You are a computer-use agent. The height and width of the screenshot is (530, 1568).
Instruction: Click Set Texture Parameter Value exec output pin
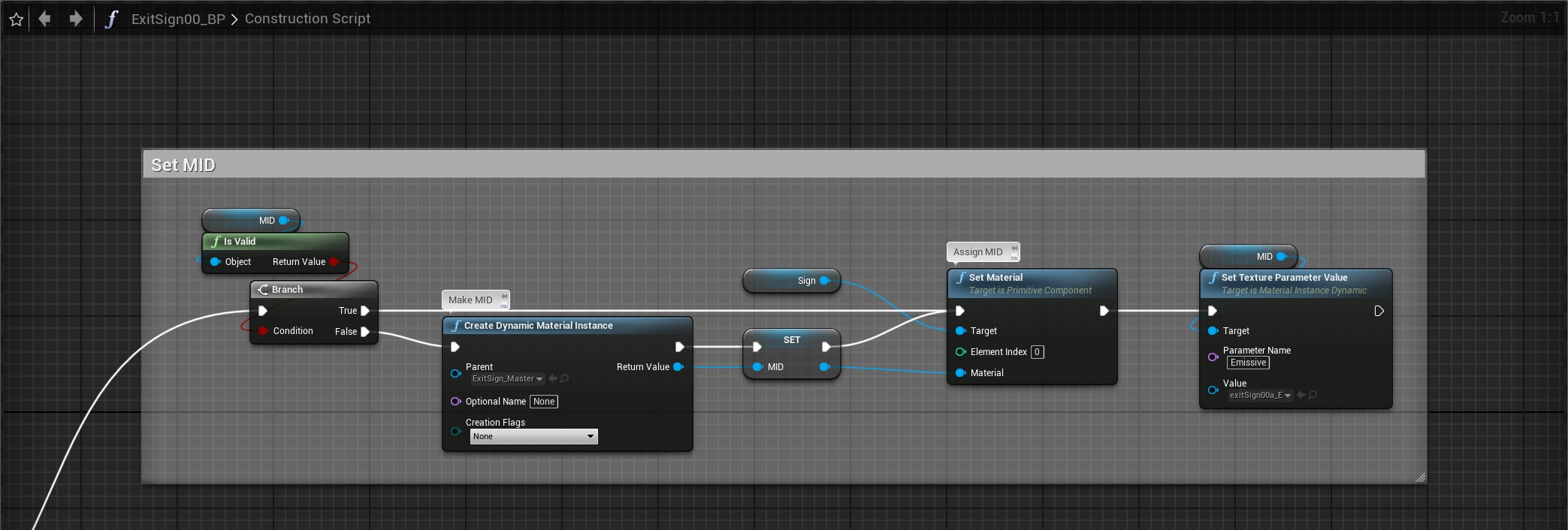click(1379, 311)
